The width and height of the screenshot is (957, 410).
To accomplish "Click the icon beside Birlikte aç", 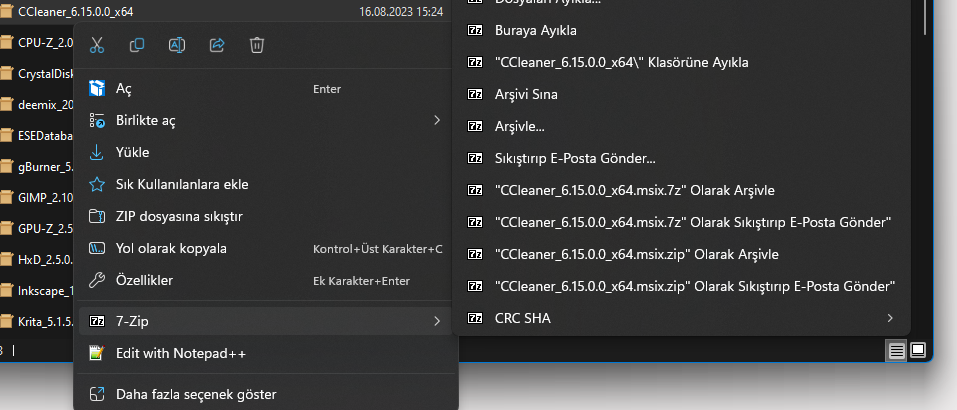I will tap(97, 121).
